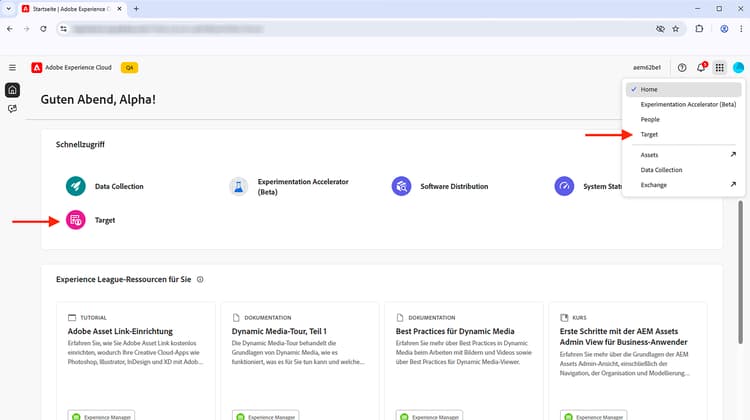The image size is (750, 420).
Task: Choose People in app switcher menu
Action: click(683, 120)
